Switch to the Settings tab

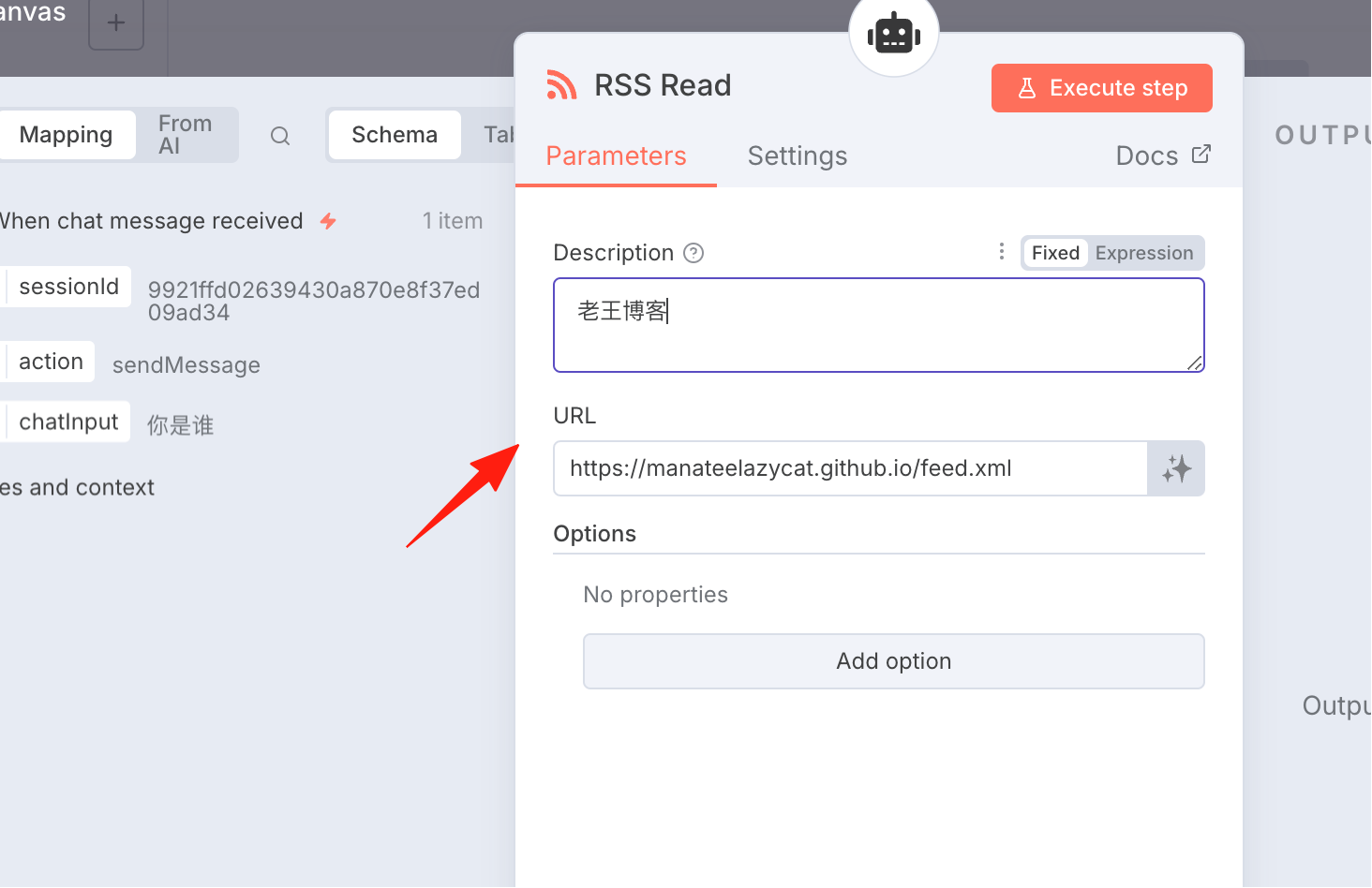(x=798, y=155)
